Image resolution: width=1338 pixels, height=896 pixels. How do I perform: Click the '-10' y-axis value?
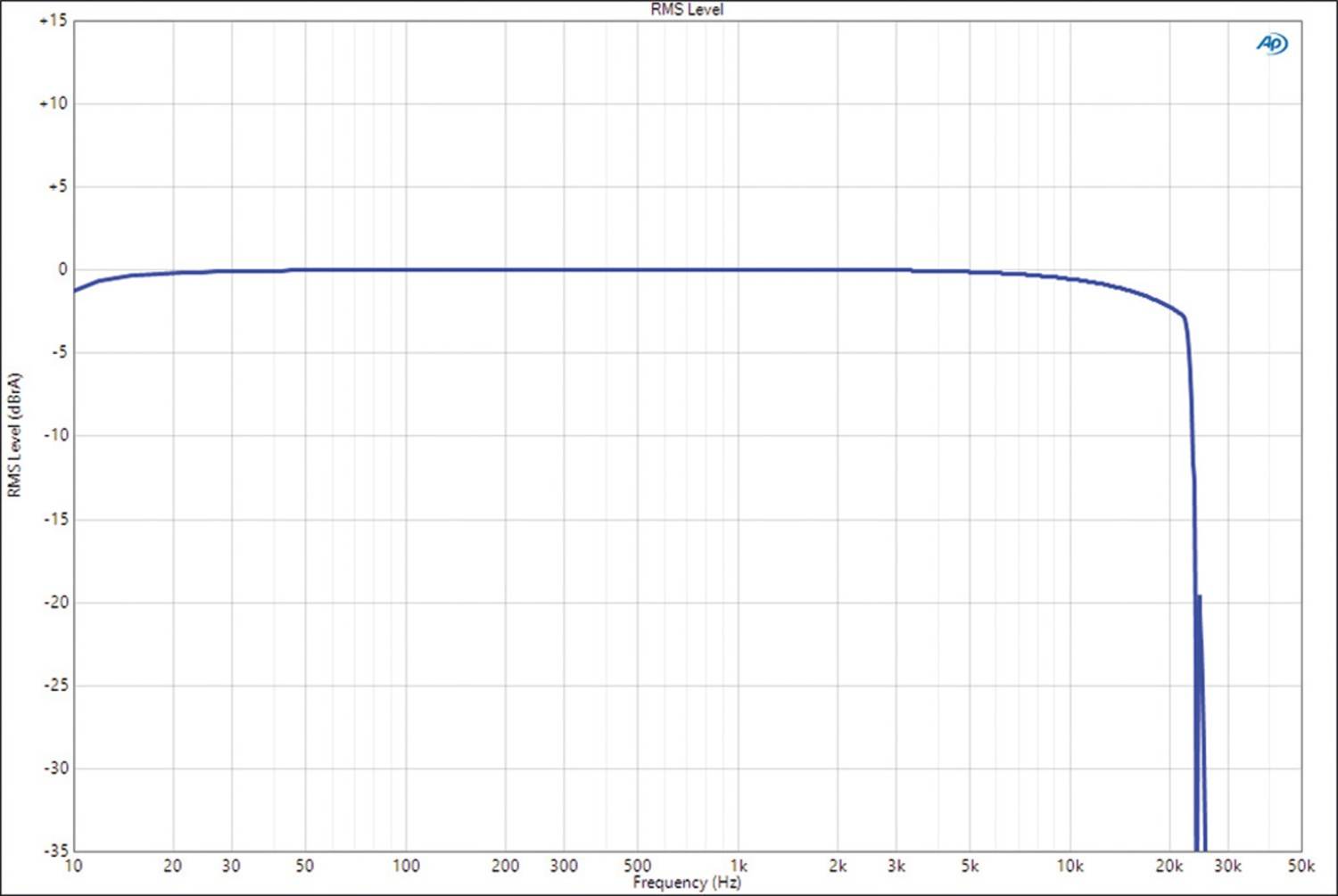pos(55,435)
